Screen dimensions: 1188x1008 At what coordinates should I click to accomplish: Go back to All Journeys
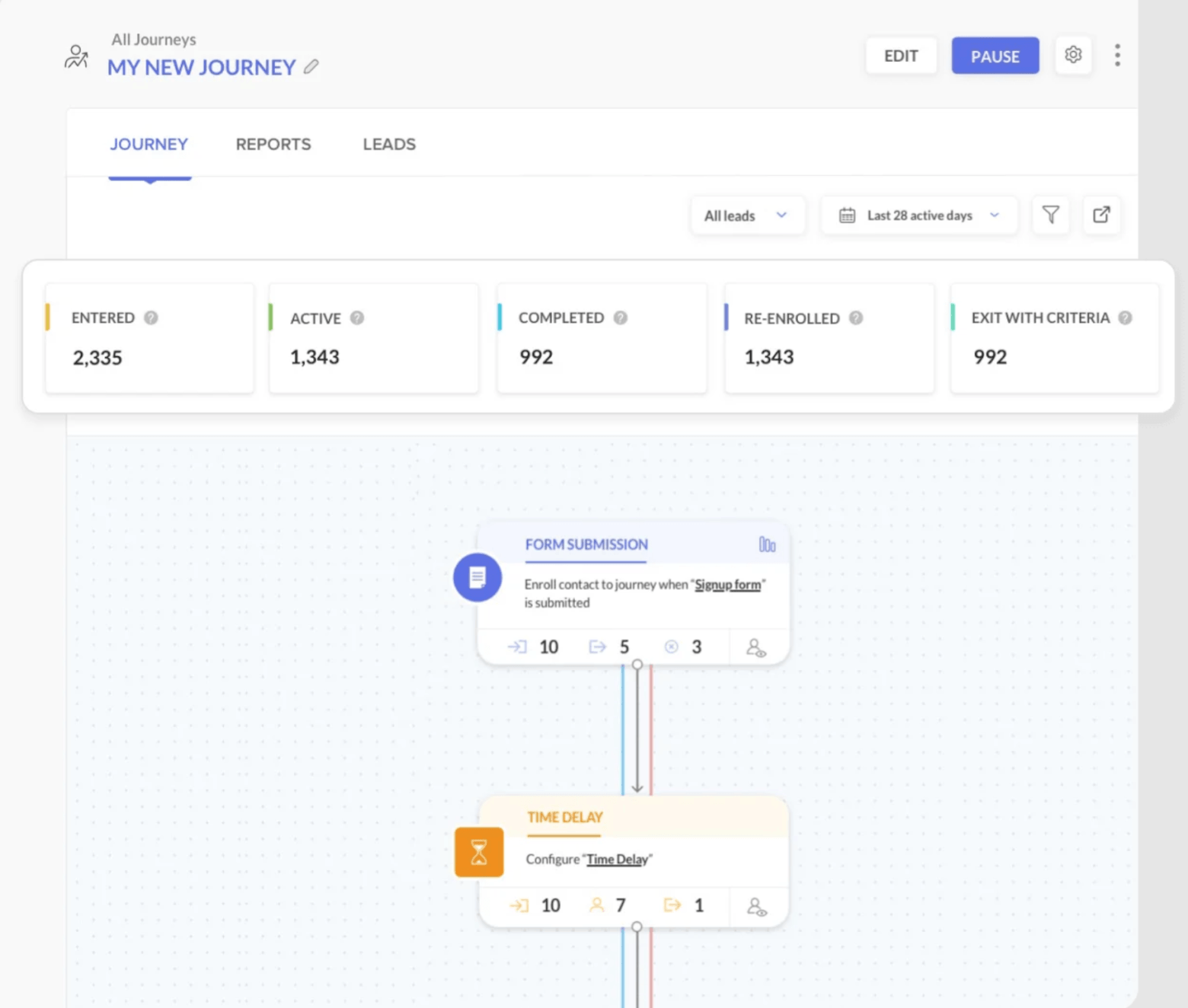click(154, 40)
